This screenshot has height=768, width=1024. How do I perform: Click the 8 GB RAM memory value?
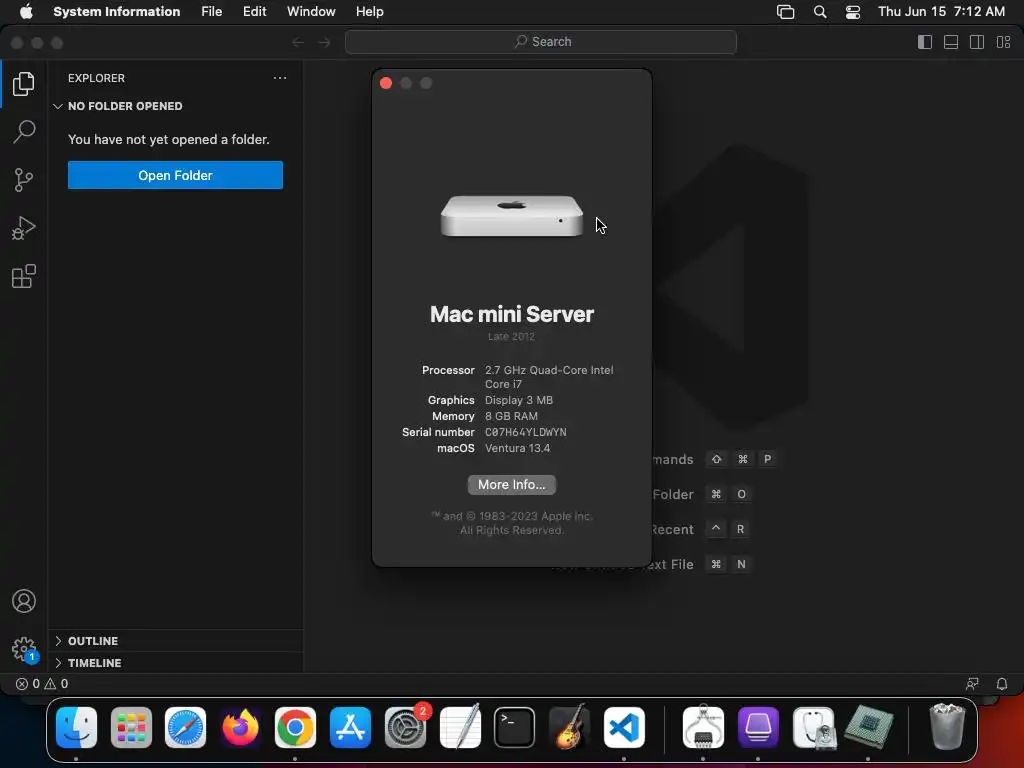click(511, 416)
